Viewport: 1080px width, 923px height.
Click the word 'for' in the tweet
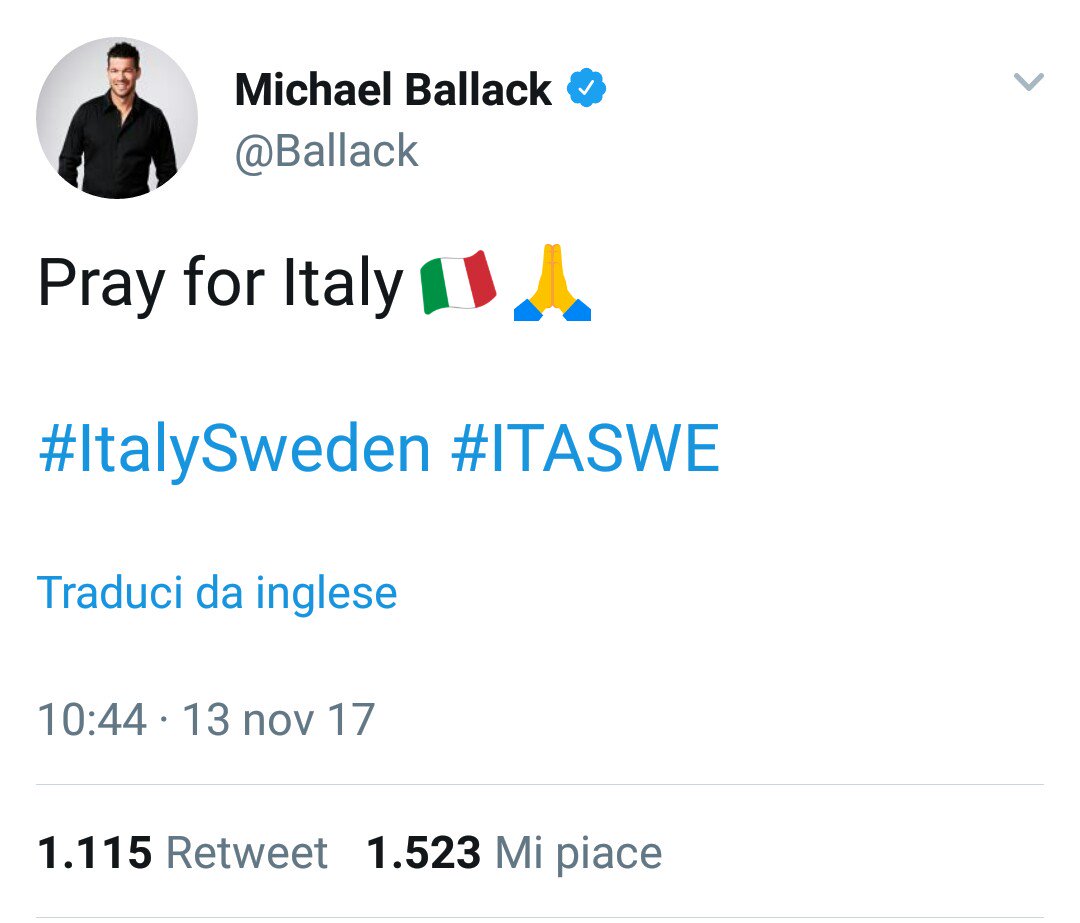(x=225, y=284)
